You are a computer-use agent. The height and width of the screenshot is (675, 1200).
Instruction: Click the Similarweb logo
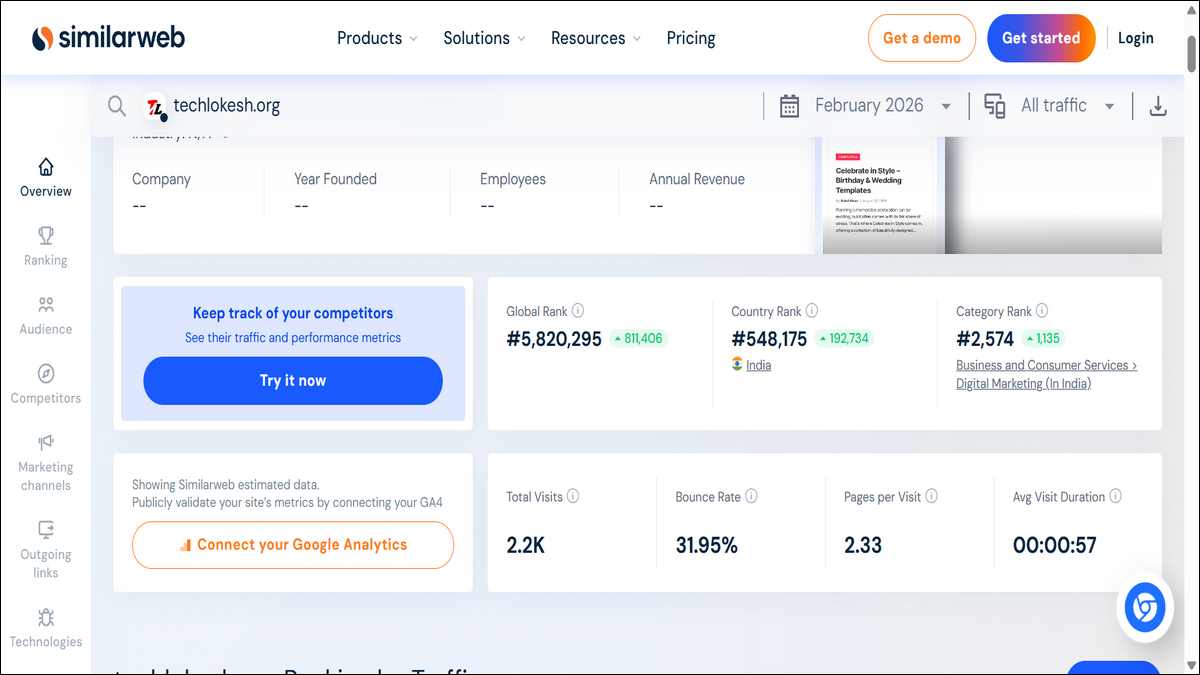tap(108, 38)
